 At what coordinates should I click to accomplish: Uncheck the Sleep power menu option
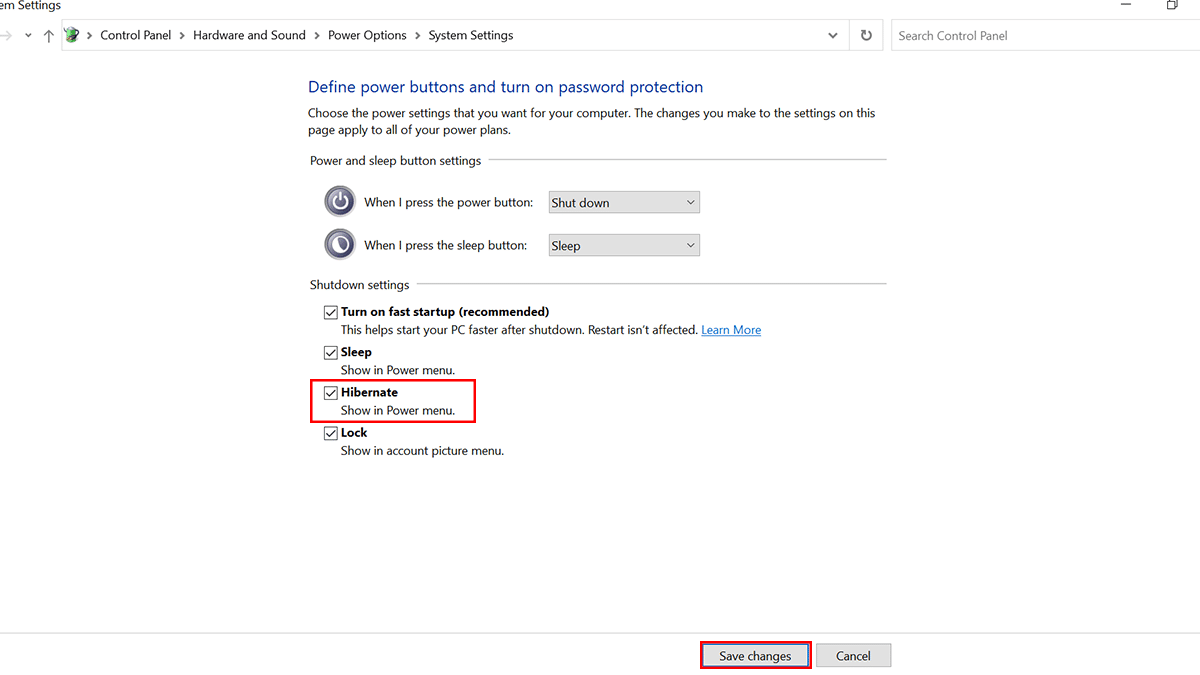331,352
